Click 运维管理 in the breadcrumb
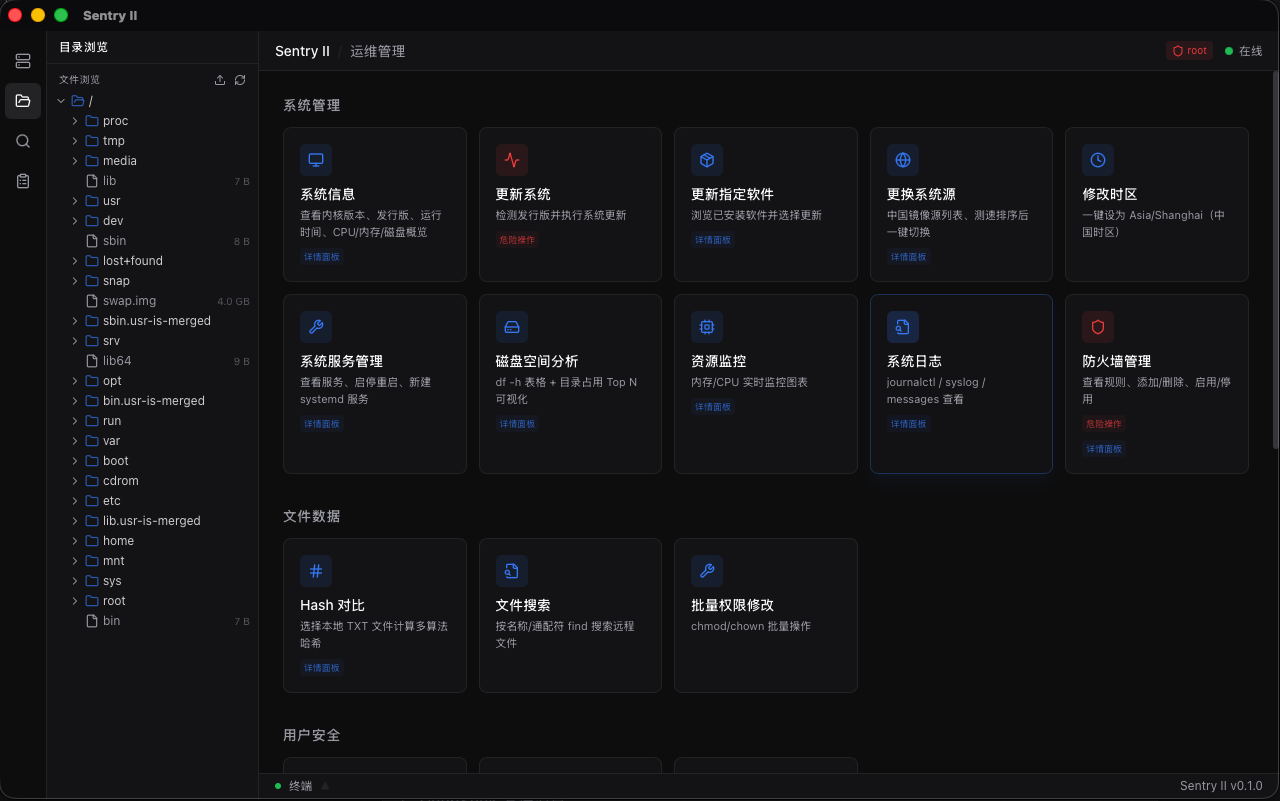Image resolution: width=1280 pixels, height=801 pixels. pos(377,51)
